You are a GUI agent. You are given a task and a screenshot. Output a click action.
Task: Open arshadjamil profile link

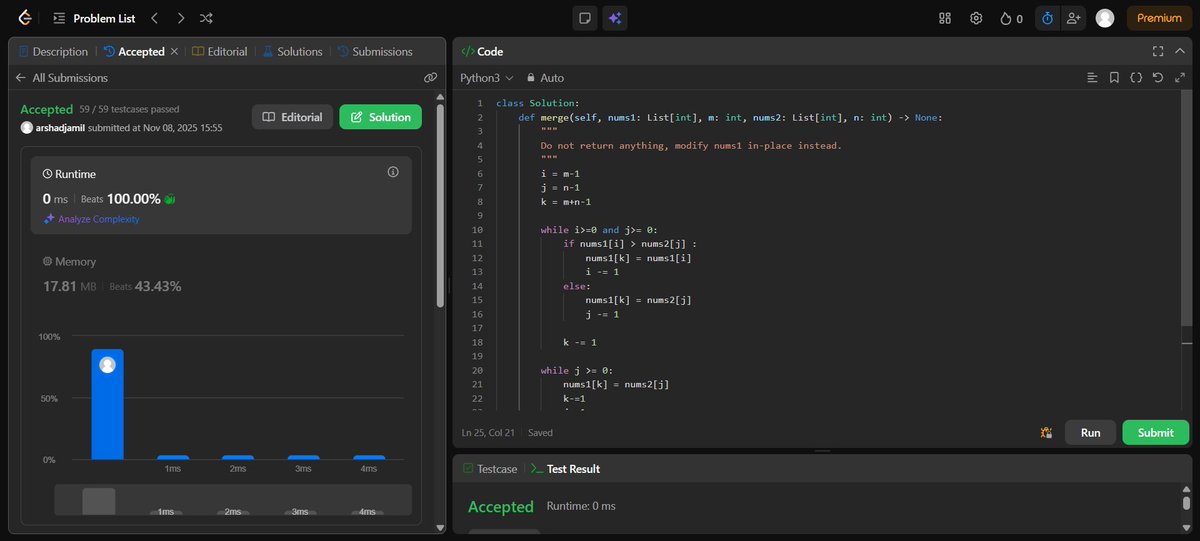click(60, 128)
